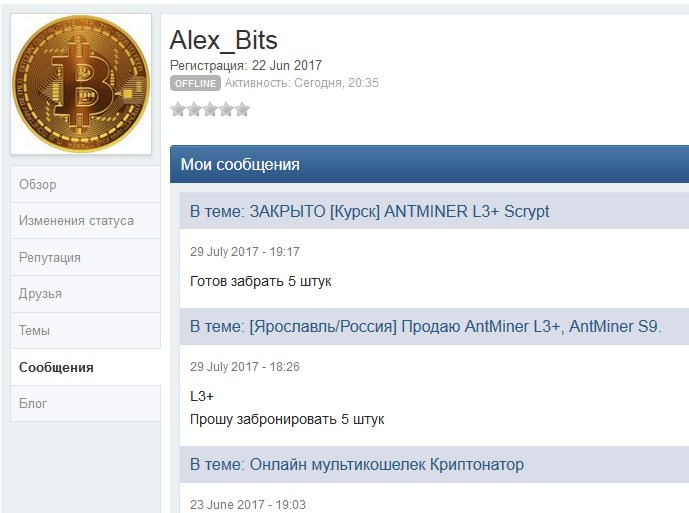Screen dimensions: 689x513
Task: Click the first rating star
Action: click(178, 110)
